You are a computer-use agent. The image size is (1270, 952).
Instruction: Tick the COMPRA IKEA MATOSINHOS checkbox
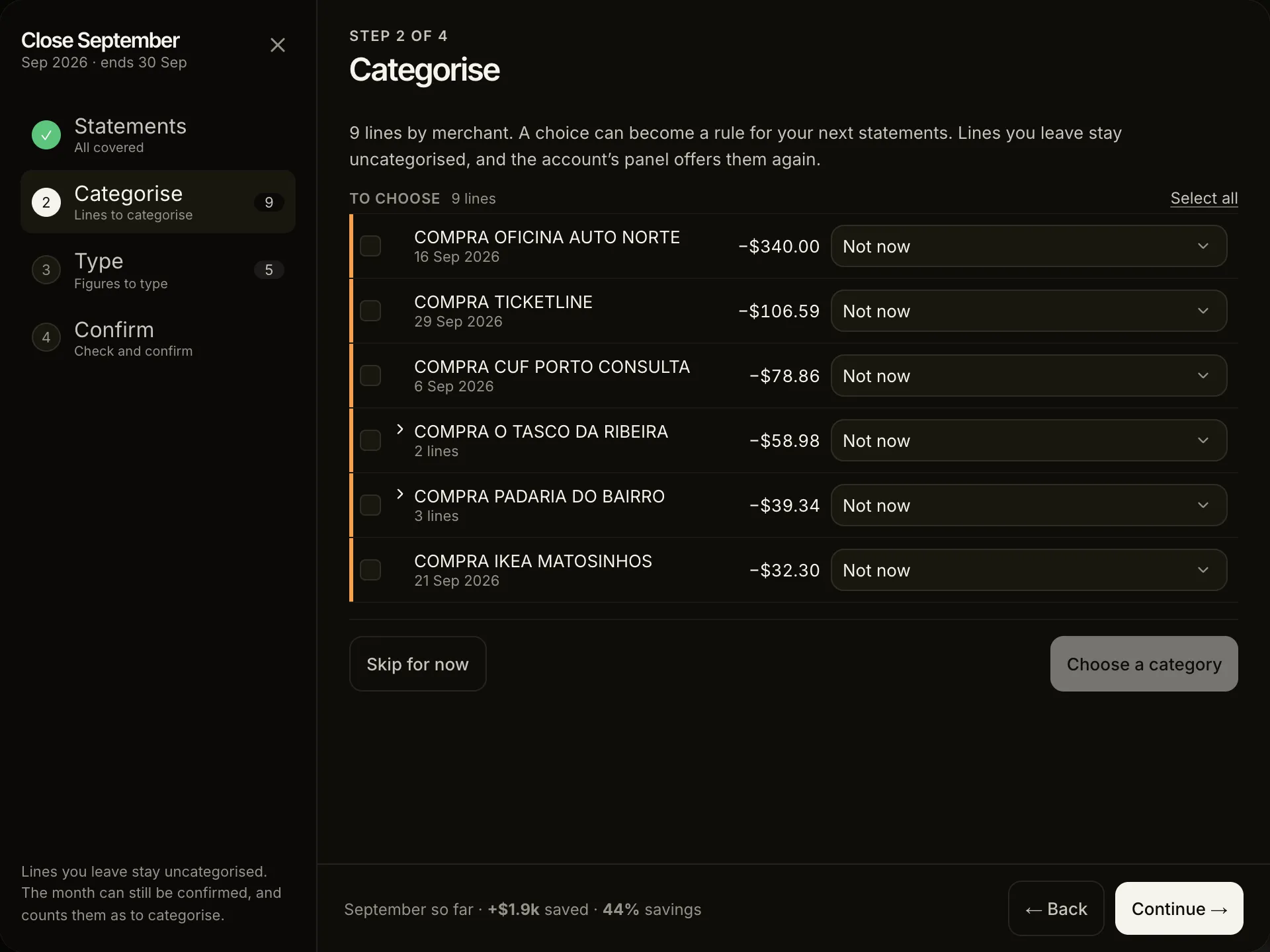[x=370, y=570]
